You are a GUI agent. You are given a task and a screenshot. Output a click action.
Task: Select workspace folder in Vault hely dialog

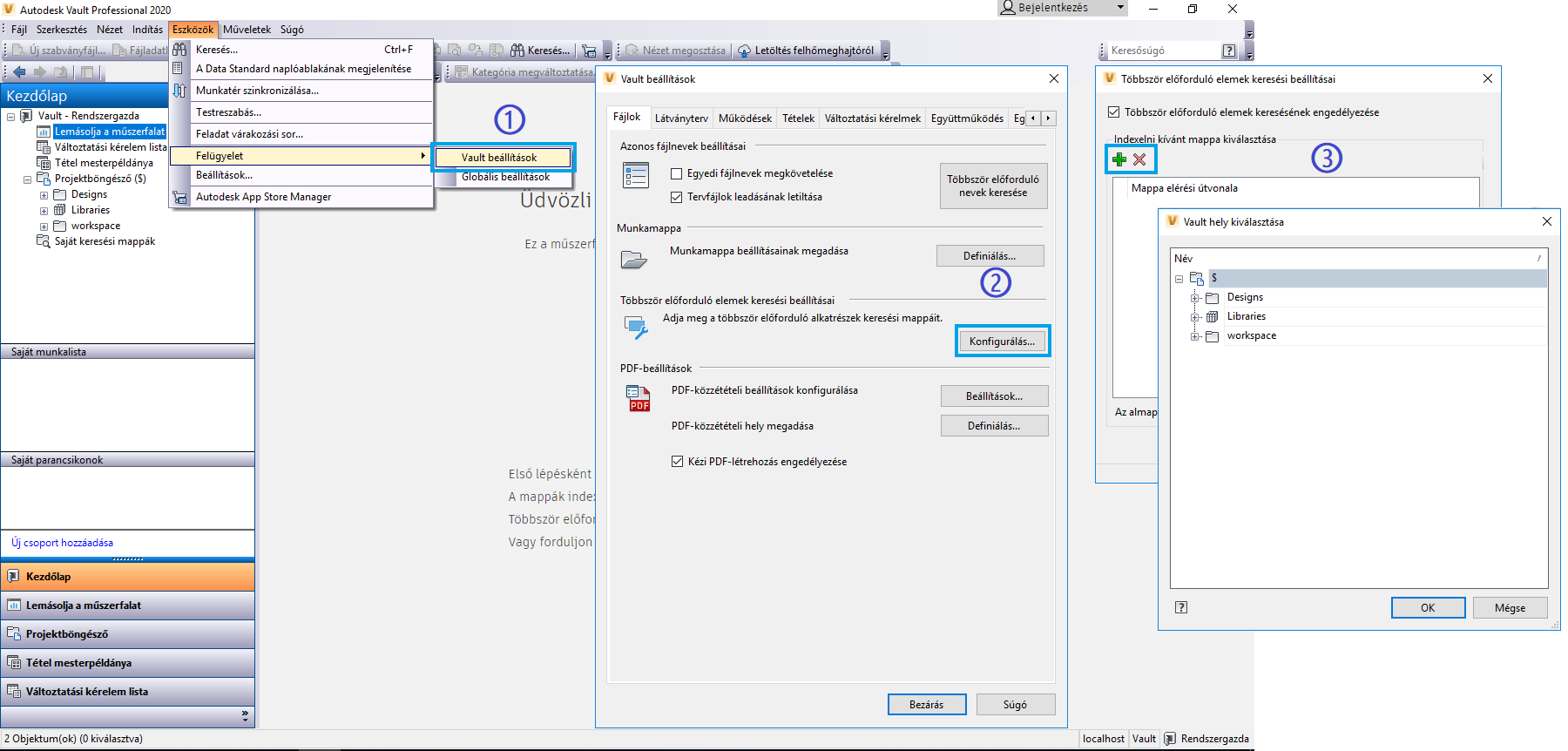pyautogui.click(x=1252, y=336)
